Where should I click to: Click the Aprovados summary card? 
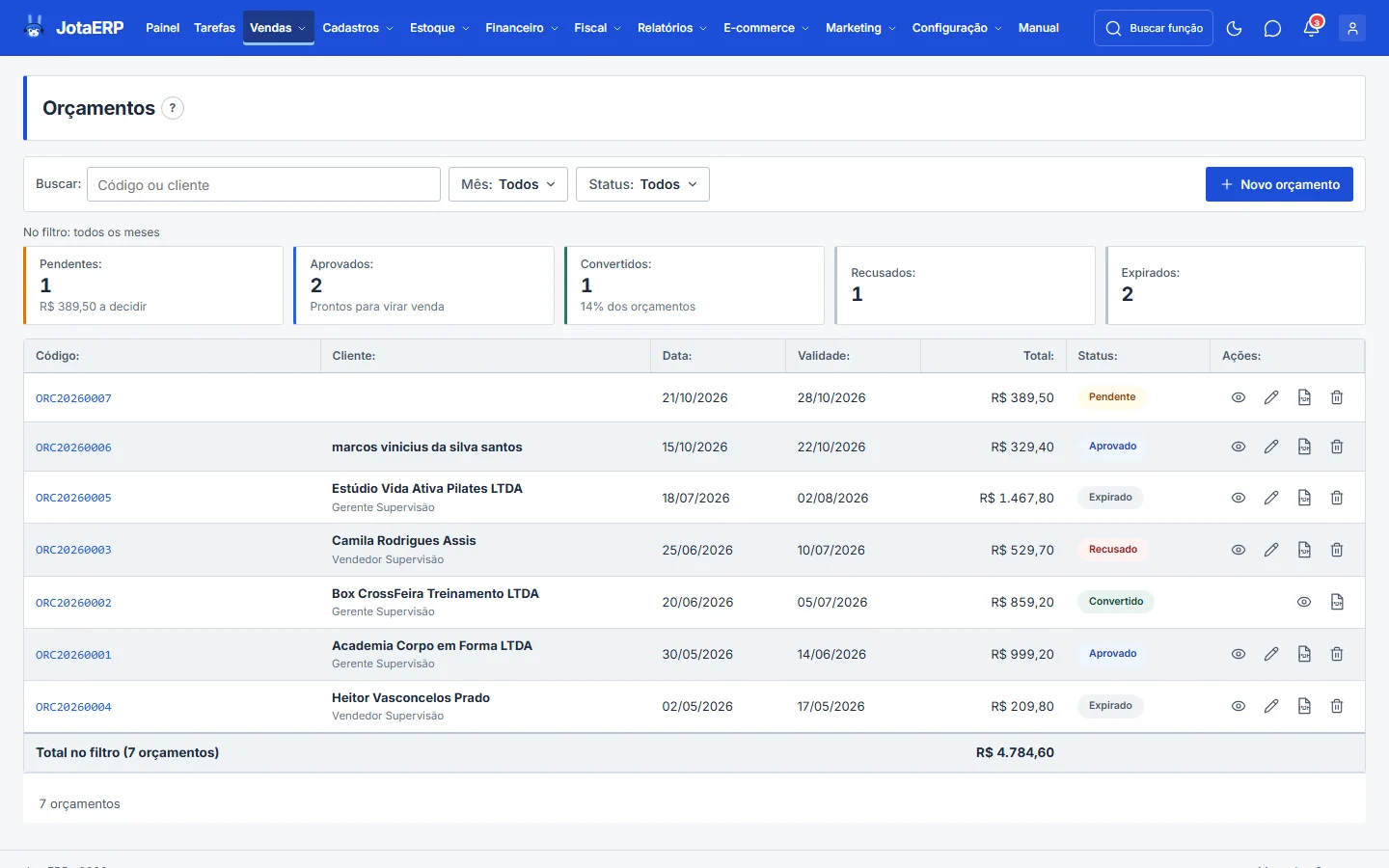click(423, 285)
